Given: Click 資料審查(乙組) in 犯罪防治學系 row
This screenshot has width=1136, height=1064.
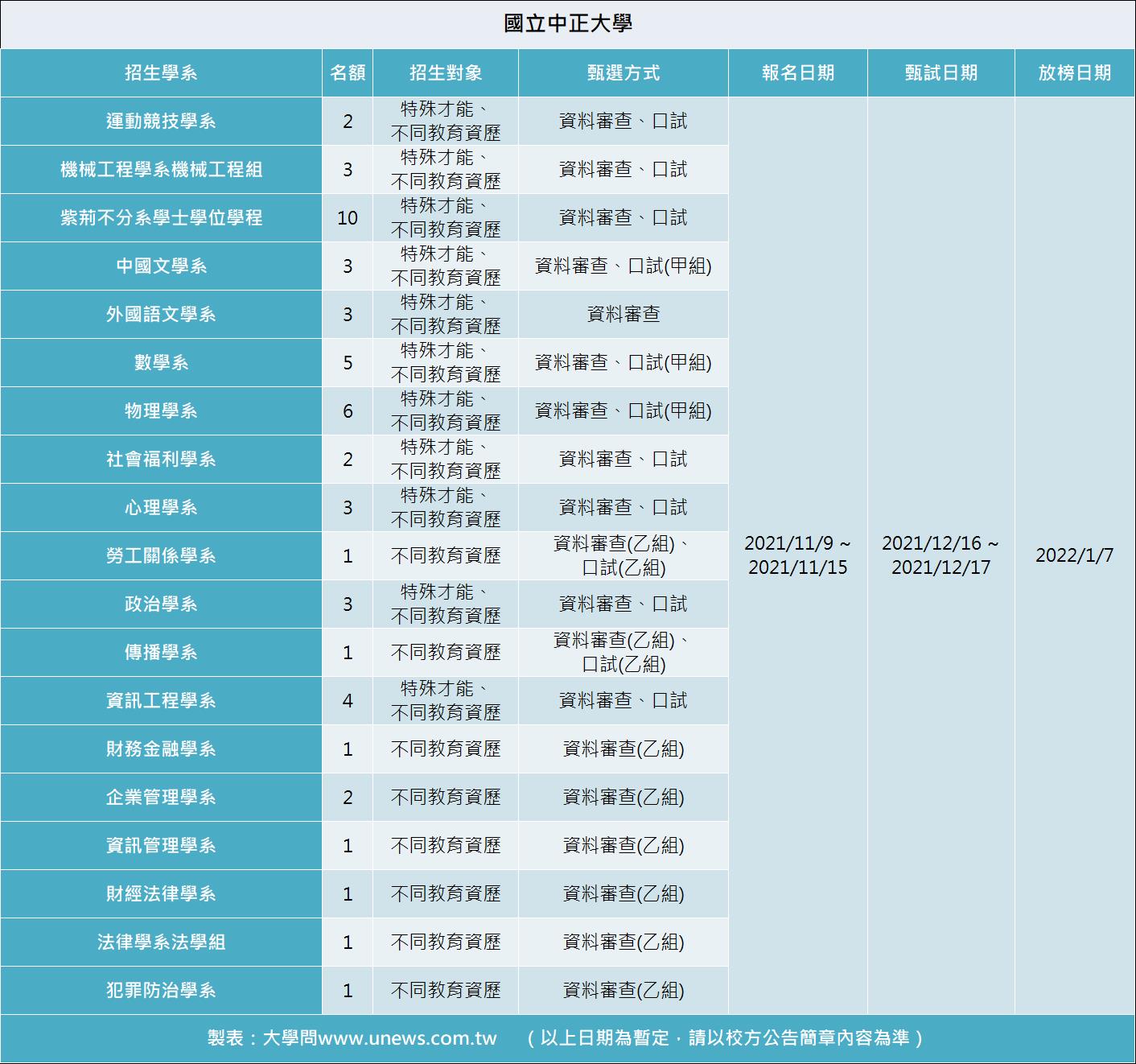Looking at the screenshot, I should pyautogui.click(x=624, y=991).
